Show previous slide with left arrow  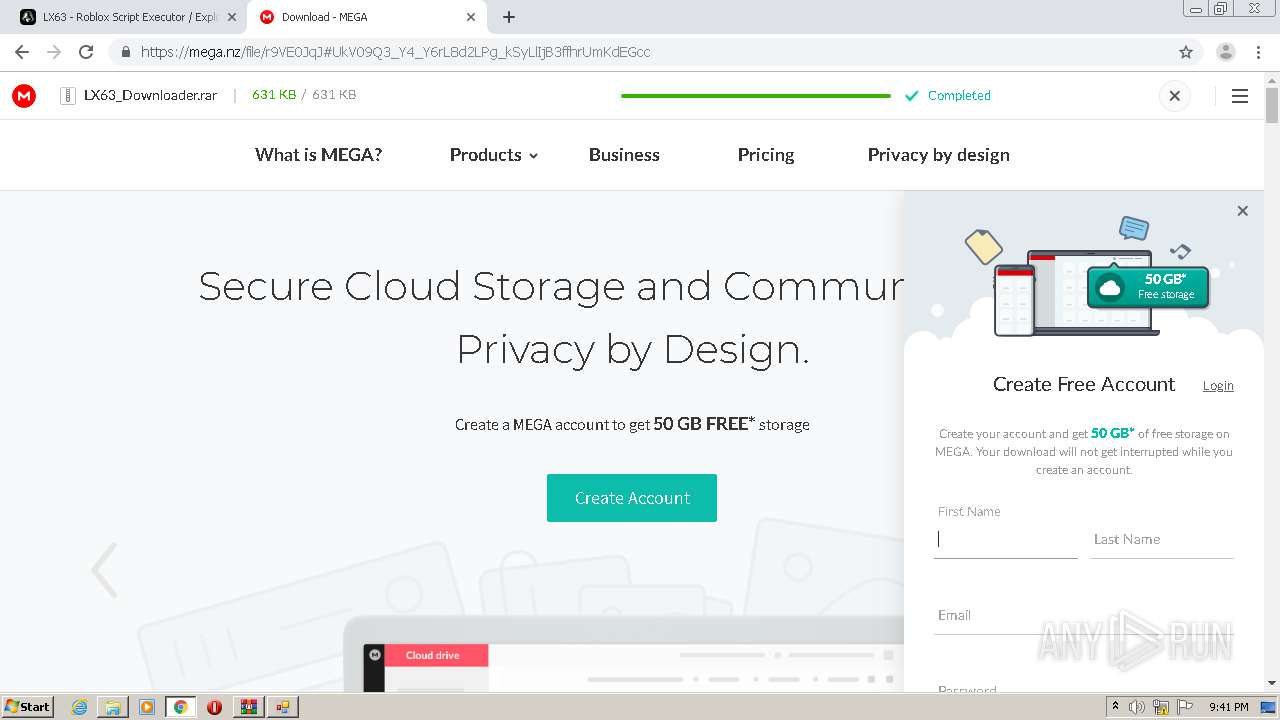pos(104,570)
